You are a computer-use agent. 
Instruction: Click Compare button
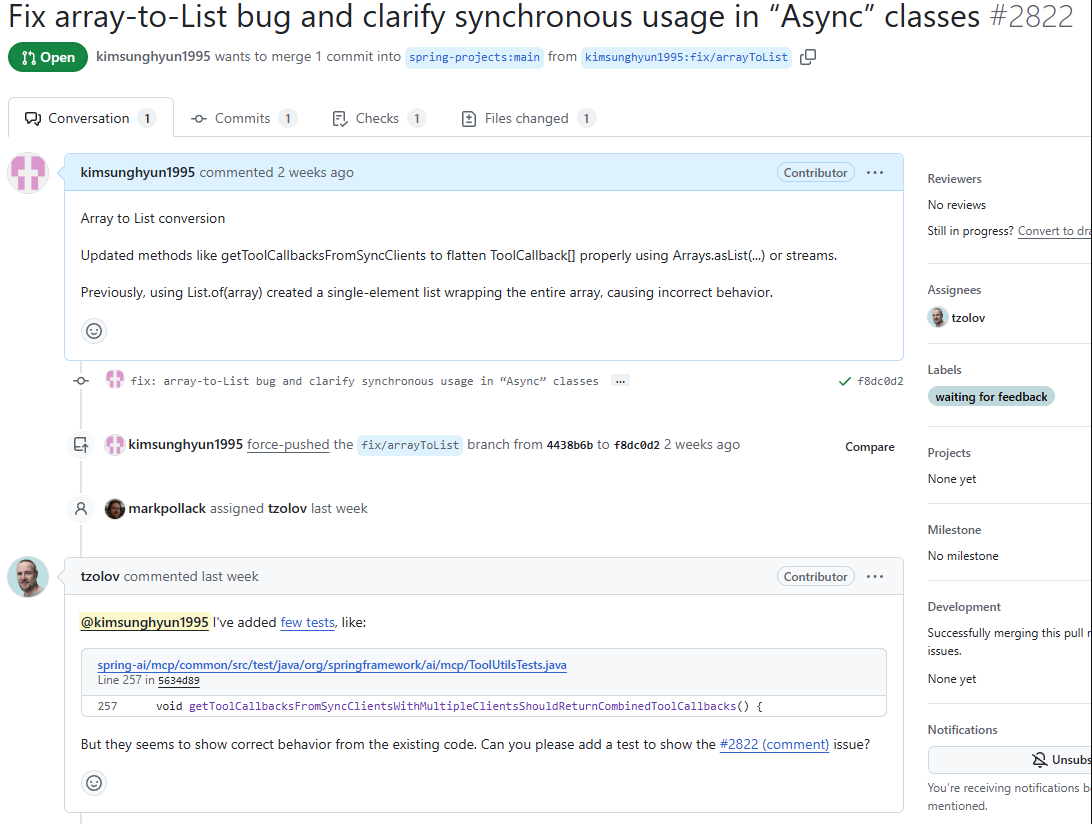pyautogui.click(x=870, y=446)
